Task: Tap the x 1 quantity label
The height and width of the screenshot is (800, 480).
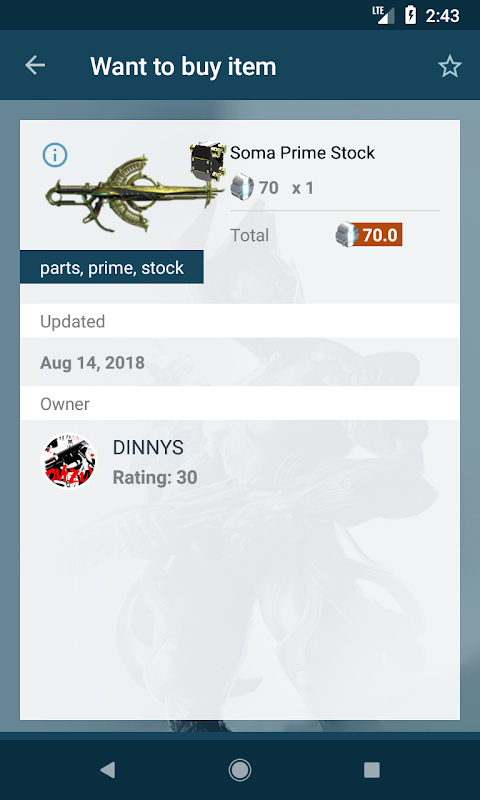Action: 303,188
